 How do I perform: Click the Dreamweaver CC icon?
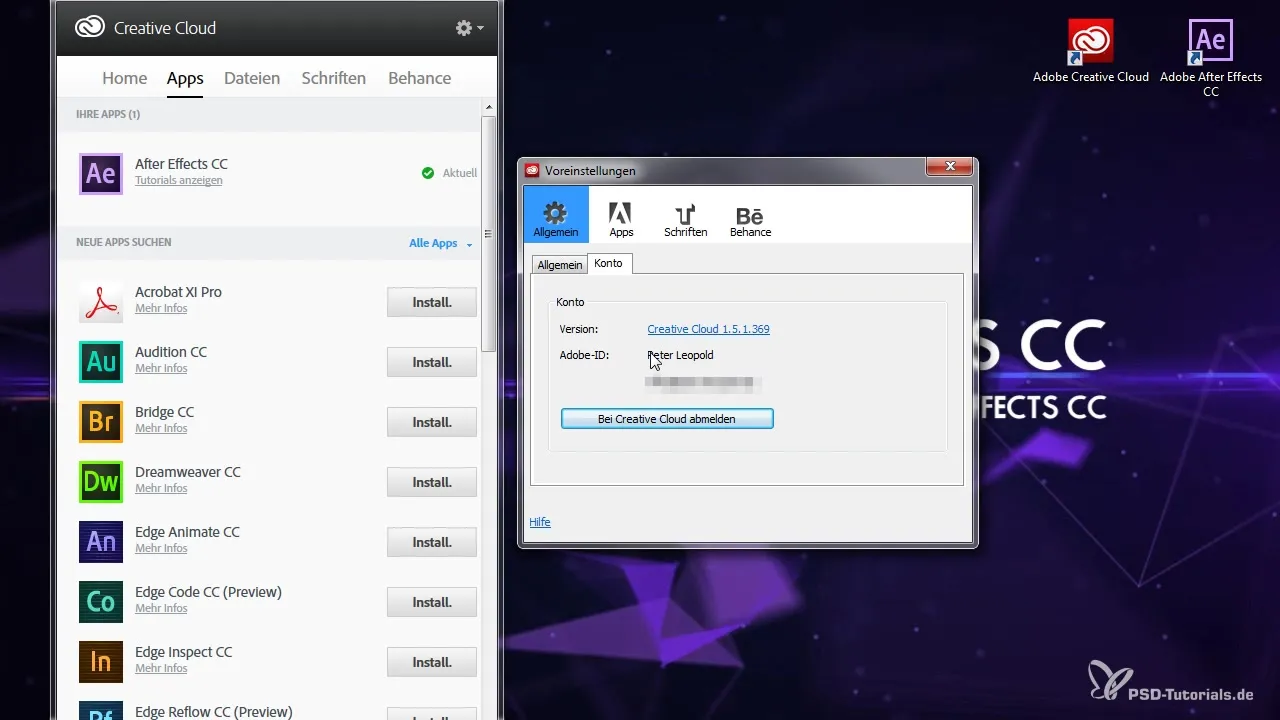tap(101, 482)
